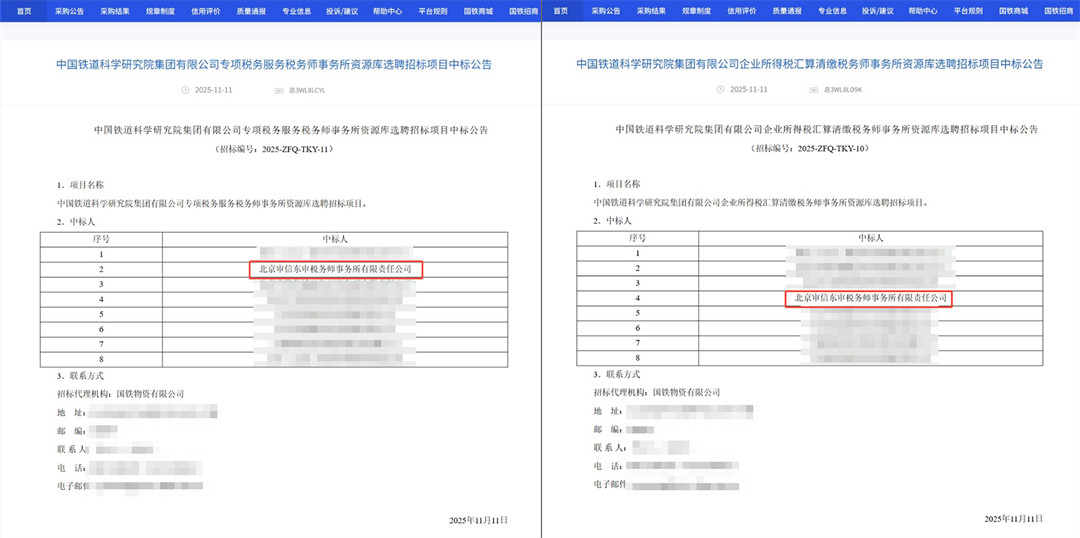Viewport: 1080px width, 538px height.
Task: Click the highlighted 北京审信东审 winner in row 2
Action: pyautogui.click(x=335, y=269)
